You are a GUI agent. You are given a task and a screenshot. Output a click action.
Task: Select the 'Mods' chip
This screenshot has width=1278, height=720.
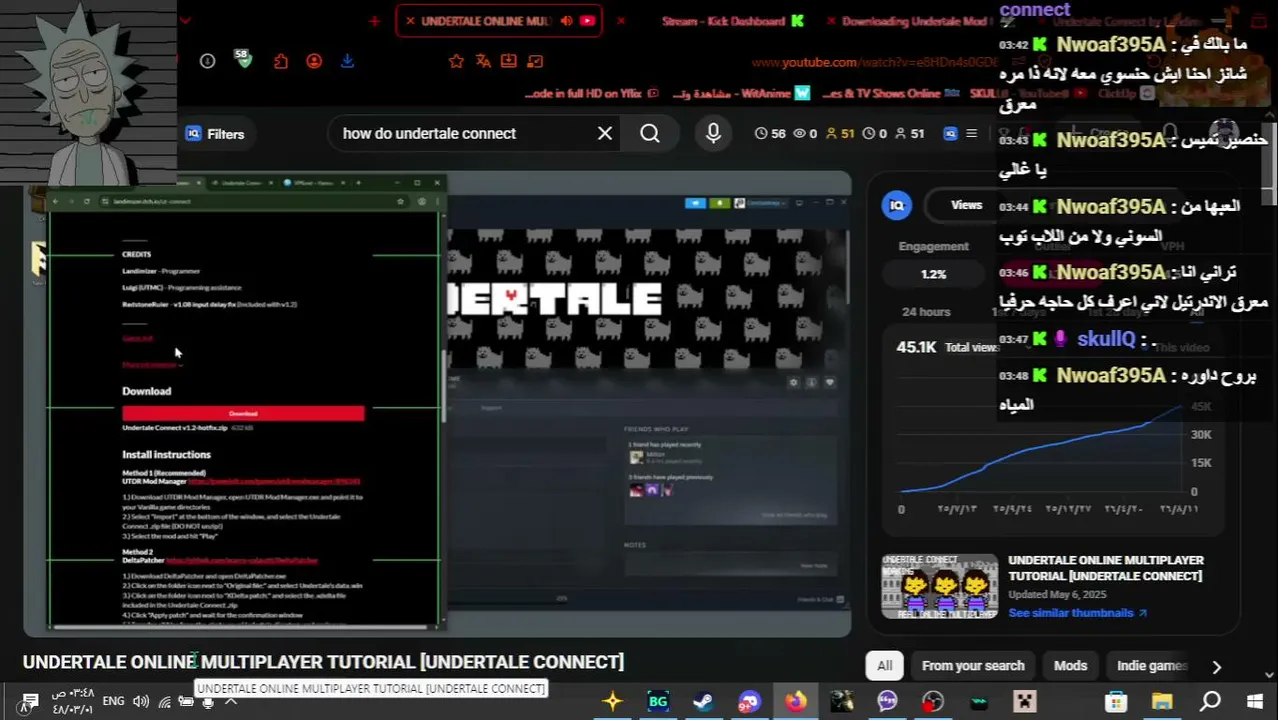tap(1070, 666)
